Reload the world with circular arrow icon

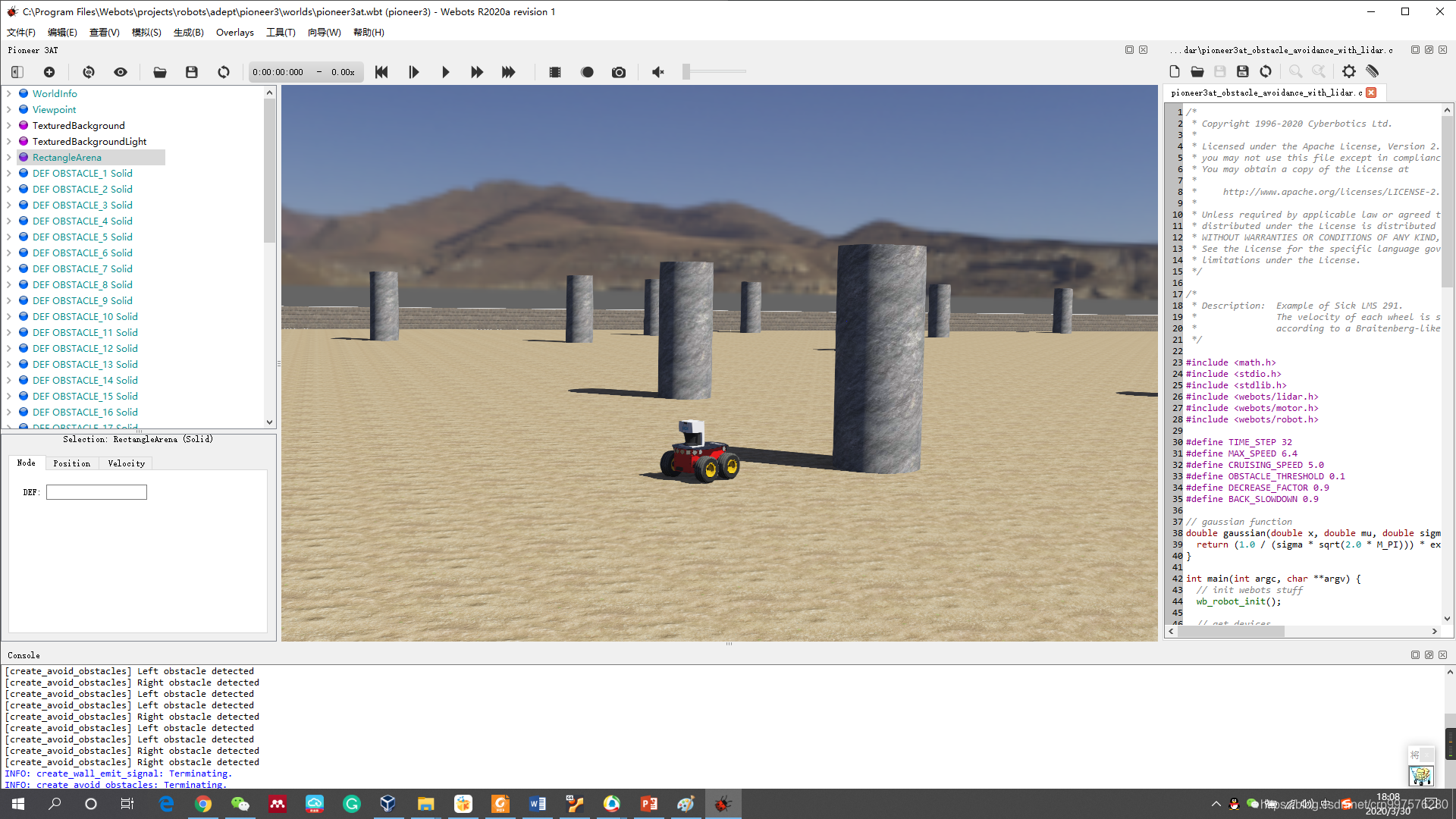click(224, 72)
